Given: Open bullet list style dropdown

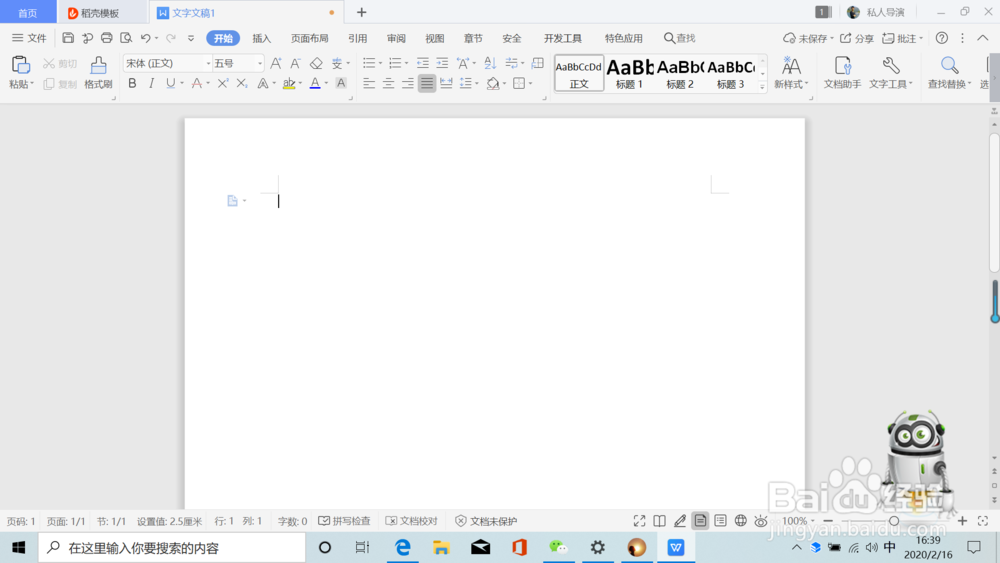Looking at the screenshot, I should [x=380, y=63].
